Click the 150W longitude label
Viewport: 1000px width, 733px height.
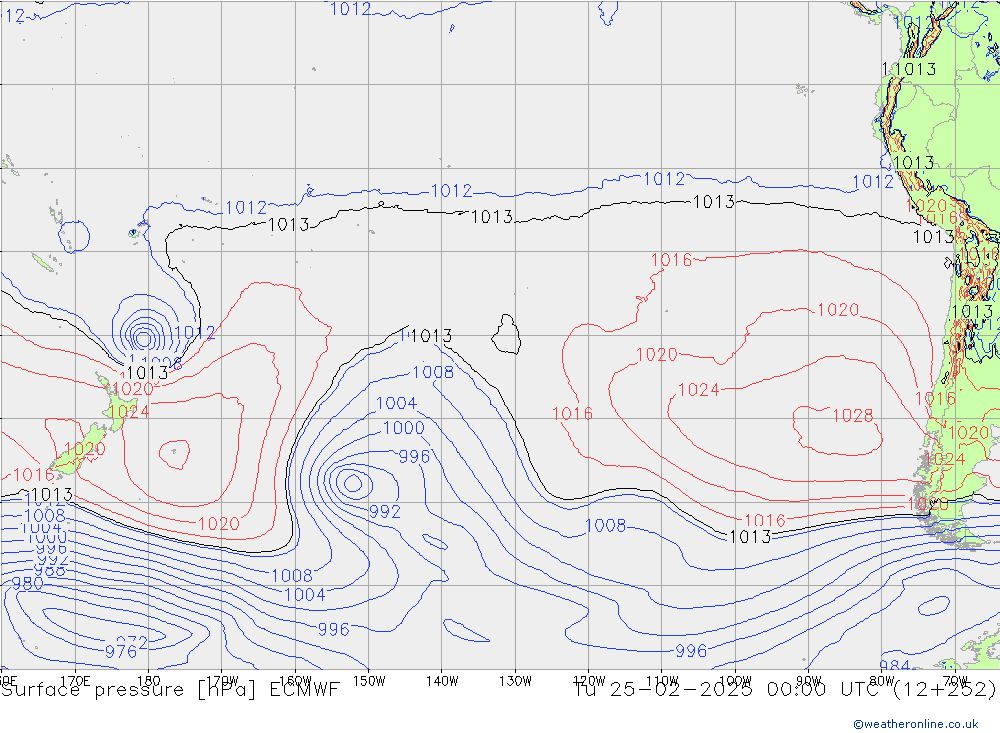click(369, 681)
